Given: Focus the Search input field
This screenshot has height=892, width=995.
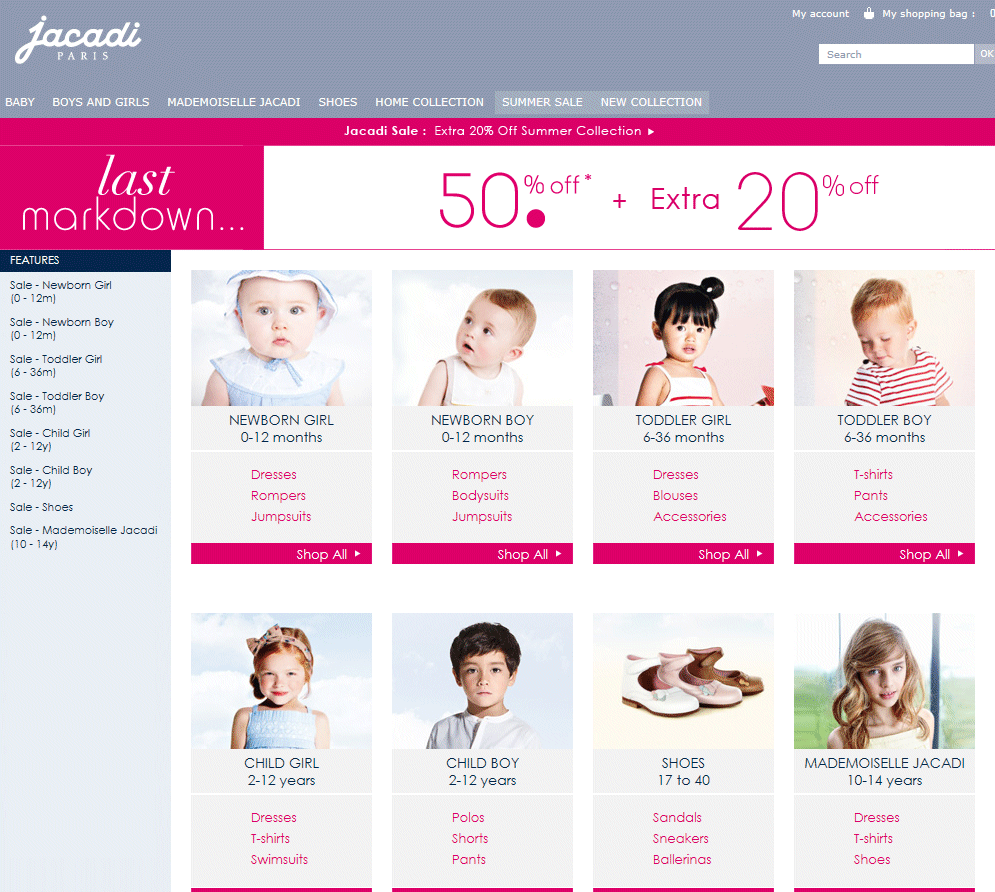Looking at the screenshot, I should (895, 54).
